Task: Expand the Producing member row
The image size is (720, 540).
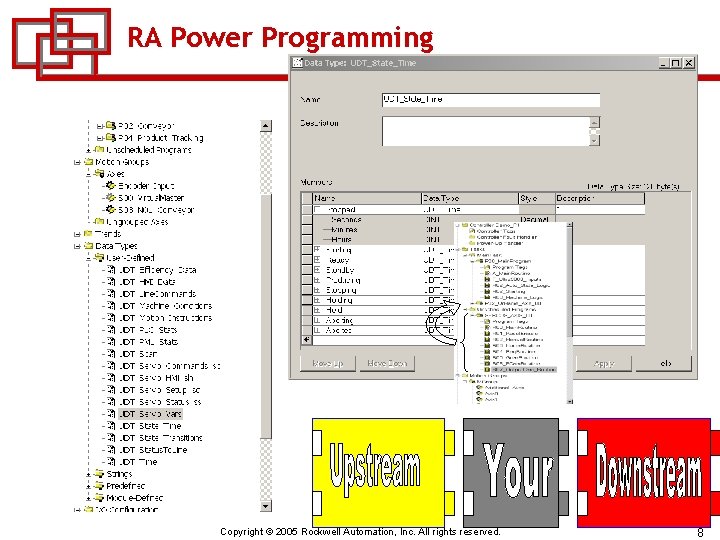Action: pos(317,280)
